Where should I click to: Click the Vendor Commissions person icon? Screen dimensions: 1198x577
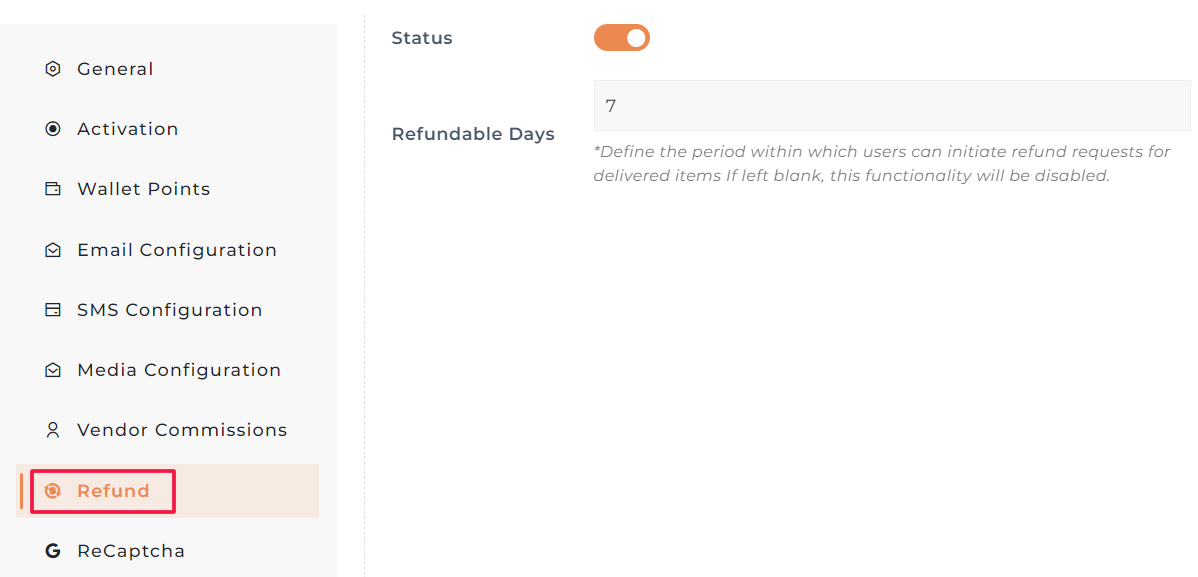point(53,430)
